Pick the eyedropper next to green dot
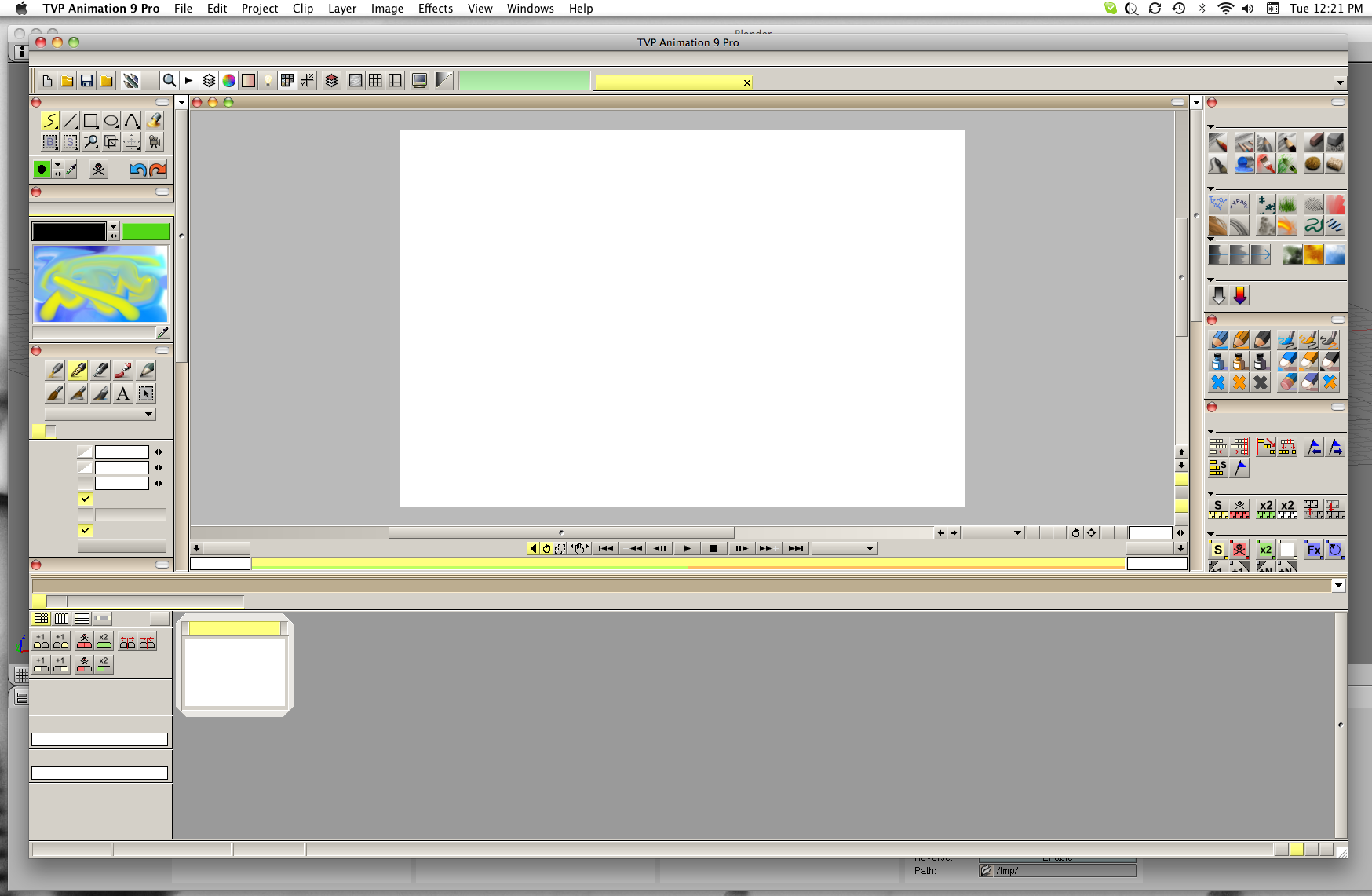The width and height of the screenshot is (1372, 896). (x=71, y=169)
